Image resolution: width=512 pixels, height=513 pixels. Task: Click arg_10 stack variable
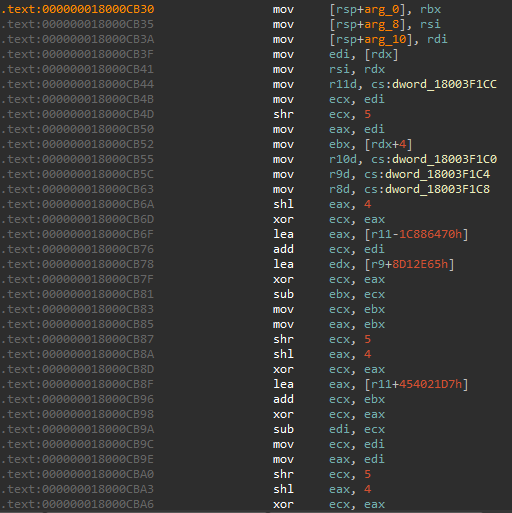point(385,39)
